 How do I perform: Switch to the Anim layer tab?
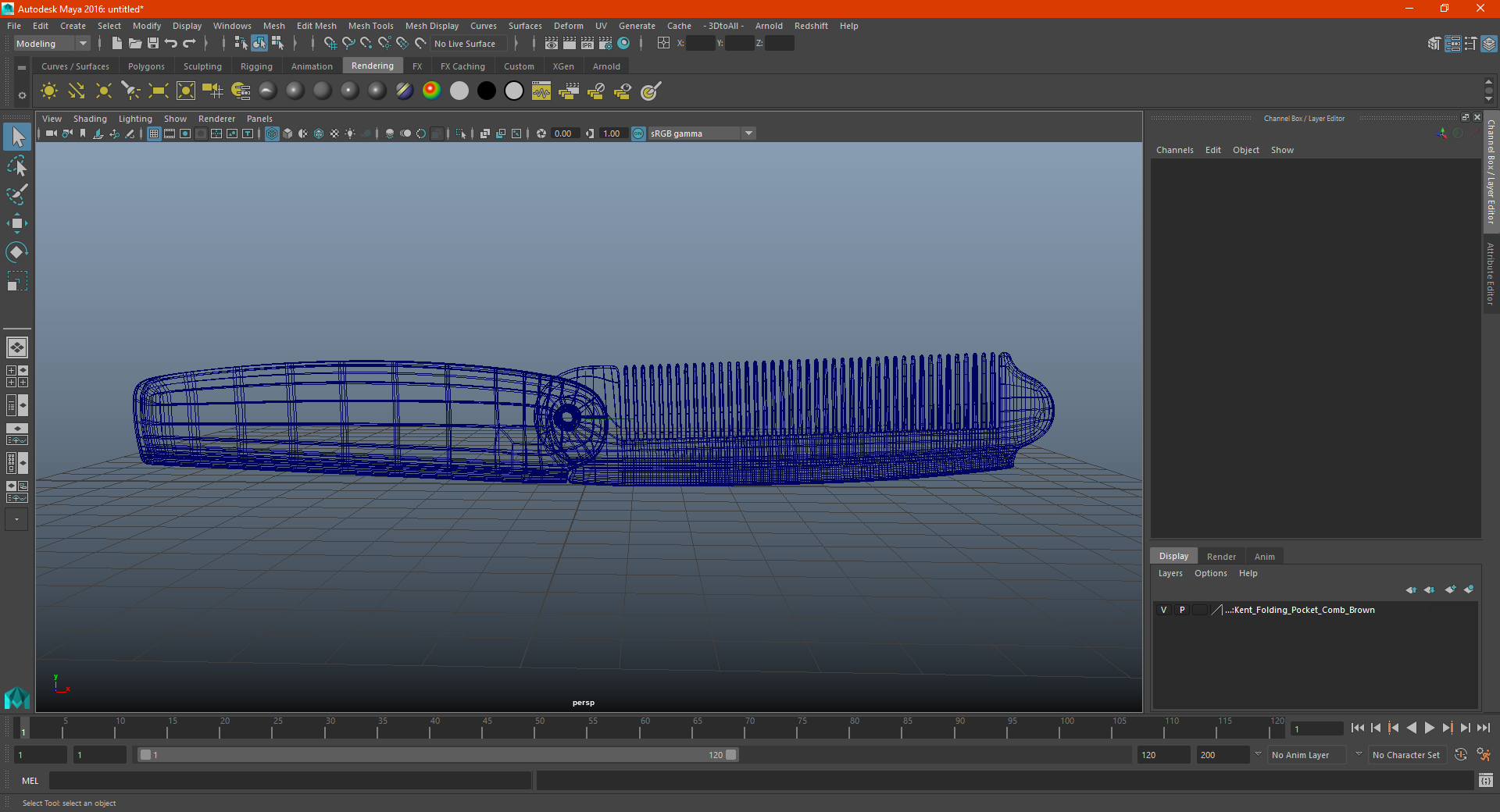tap(1264, 557)
